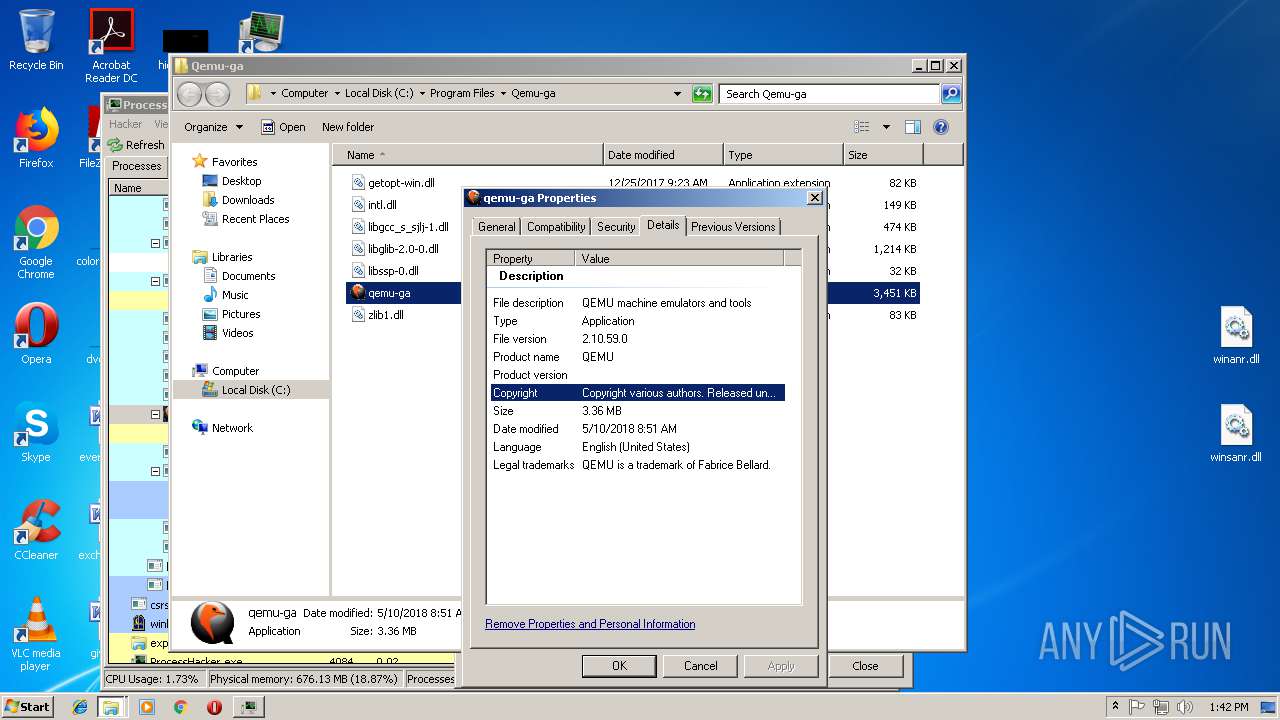Screen dimensions: 1280x720
Task: Change view using the views icon
Action: 862,127
